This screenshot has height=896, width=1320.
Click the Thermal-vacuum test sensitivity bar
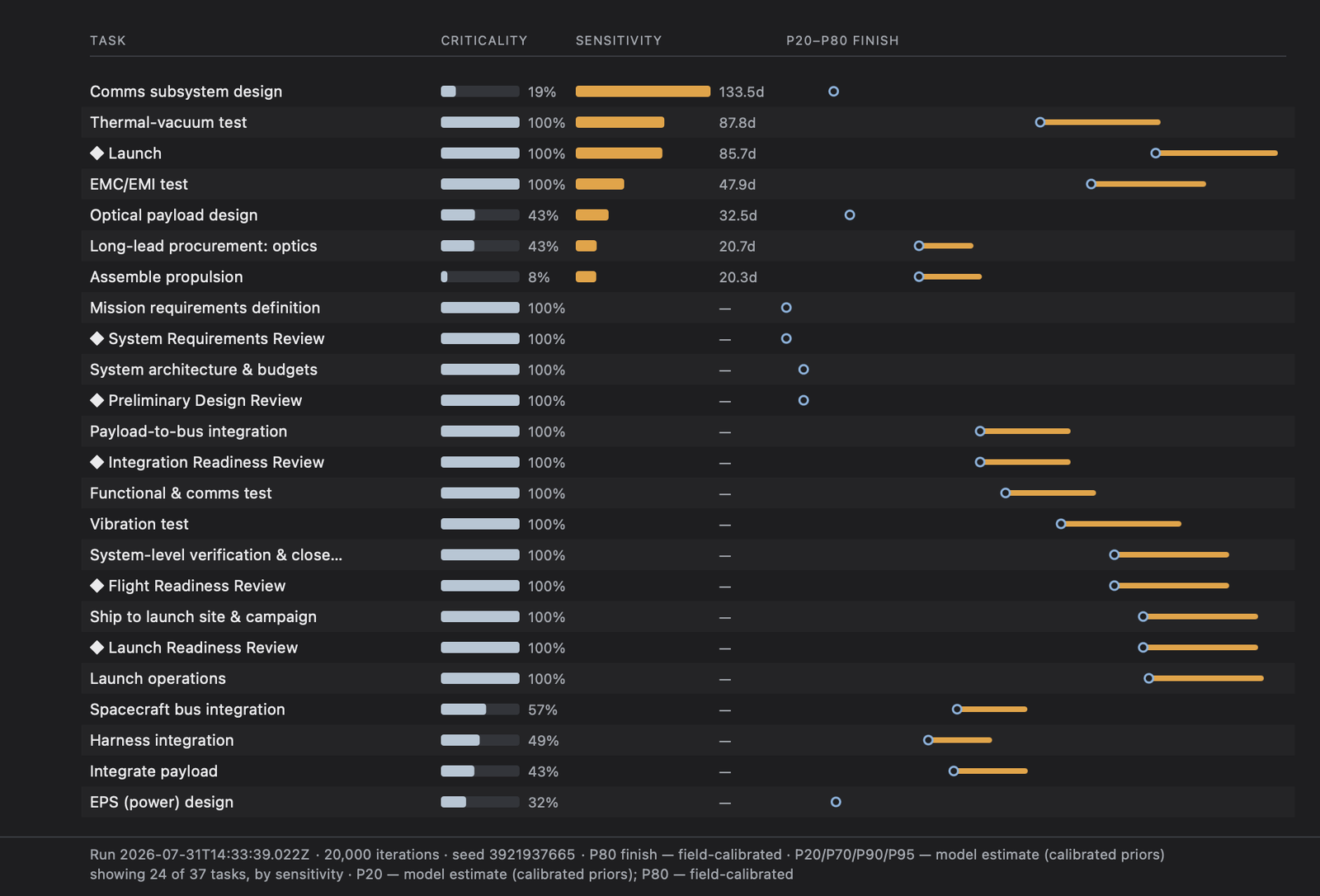tap(620, 122)
